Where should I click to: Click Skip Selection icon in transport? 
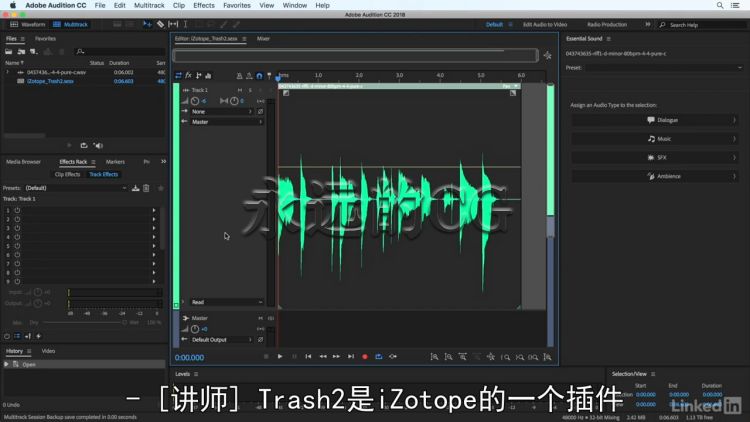[x=393, y=356]
